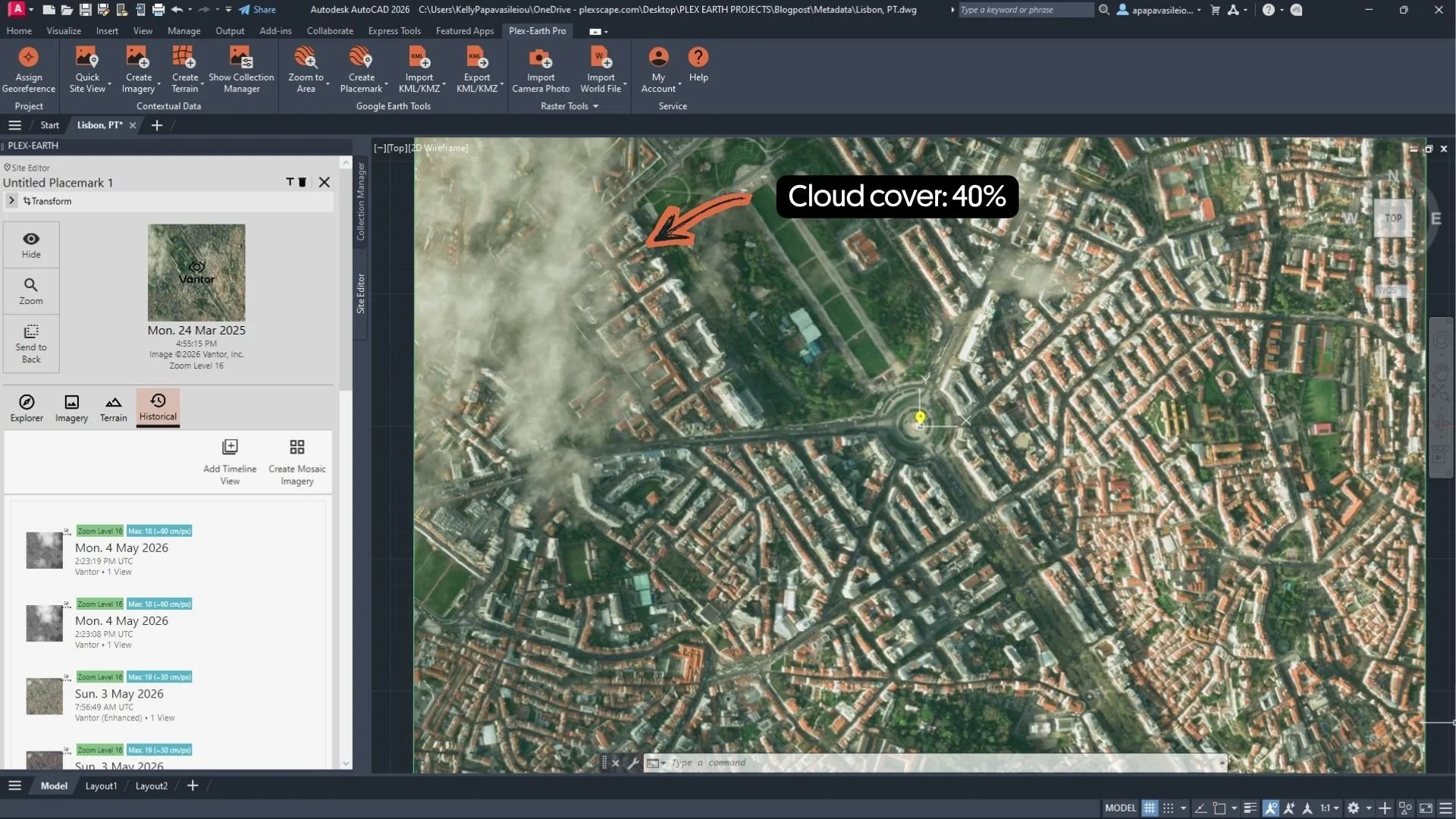The image size is (1456, 819).
Task: Switch to the Terrain tab
Action: [113, 408]
